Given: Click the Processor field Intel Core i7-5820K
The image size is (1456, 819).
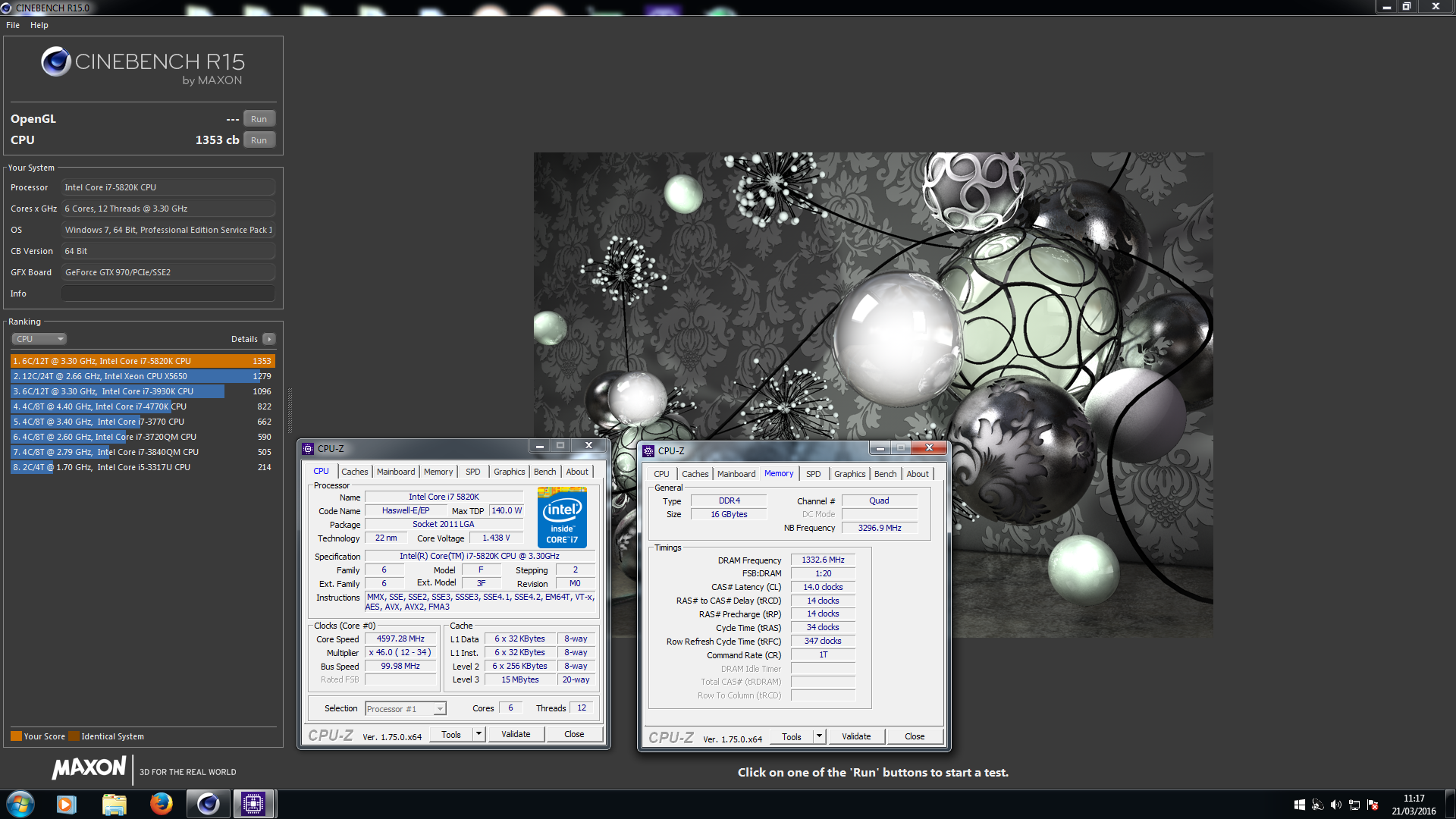Looking at the screenshot, I should point(168,187).
